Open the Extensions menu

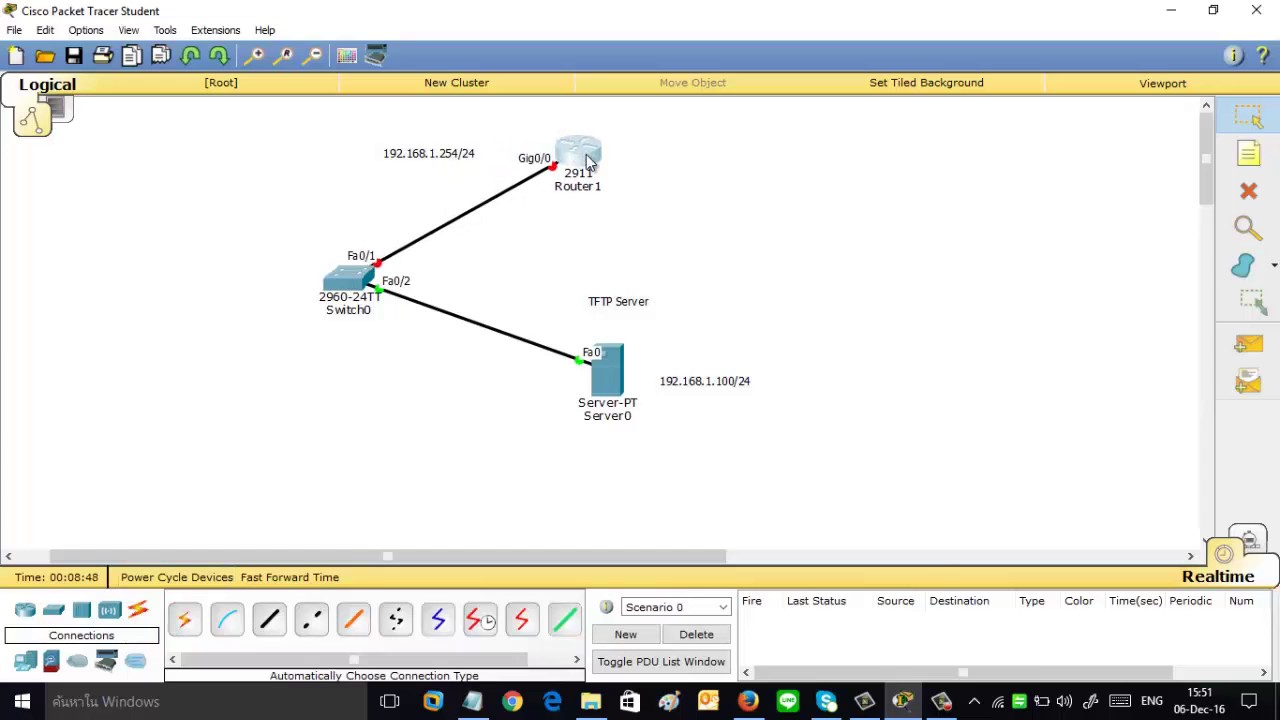click(x=215, y=30)
